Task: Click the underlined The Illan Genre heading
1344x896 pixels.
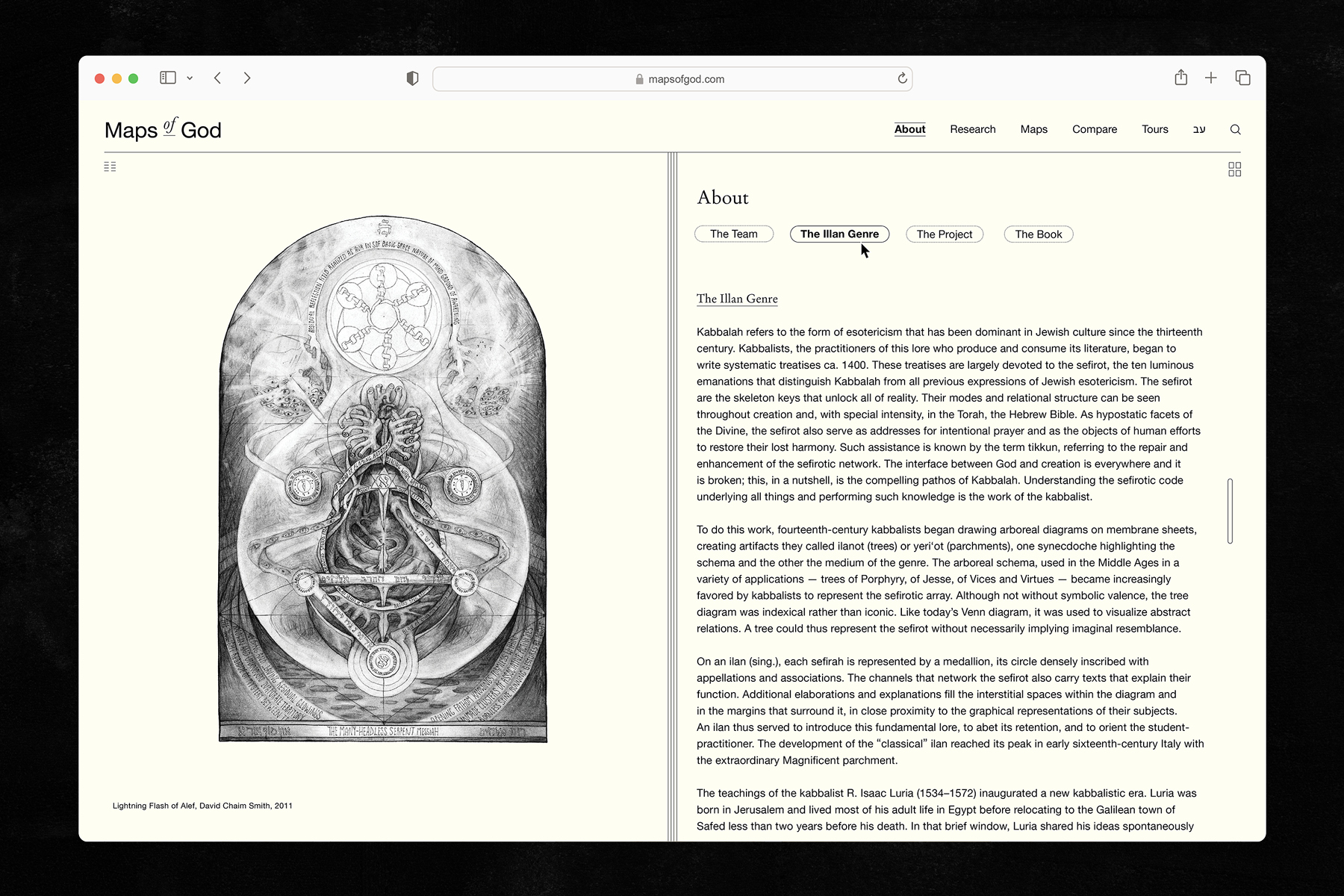Action: tap(737, 299)
